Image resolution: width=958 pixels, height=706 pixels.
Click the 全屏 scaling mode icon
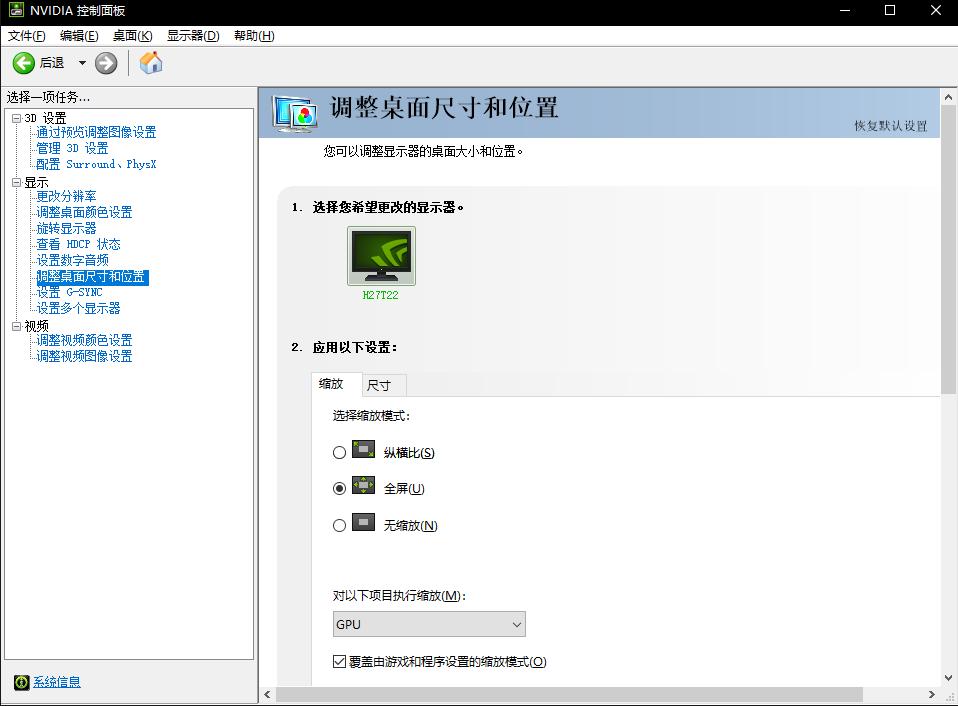(364, 488)
